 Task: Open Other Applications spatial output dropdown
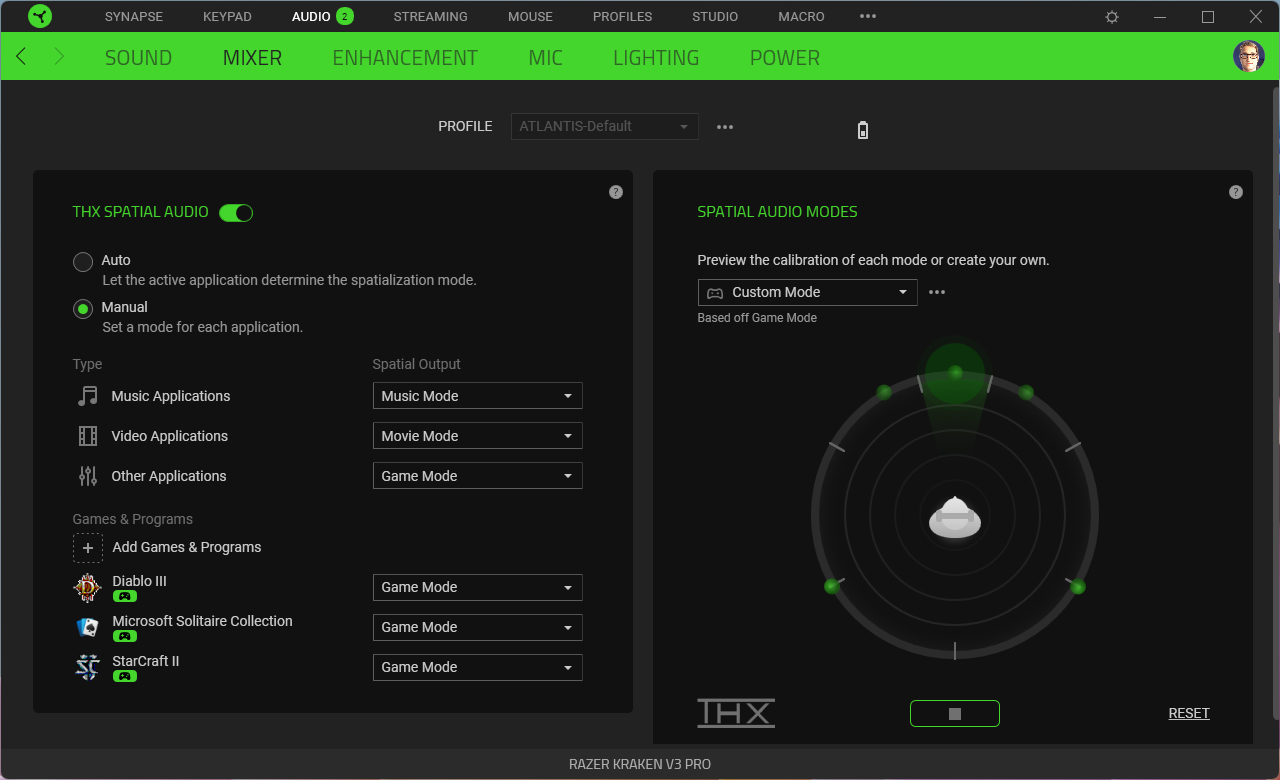pos(477,476)
